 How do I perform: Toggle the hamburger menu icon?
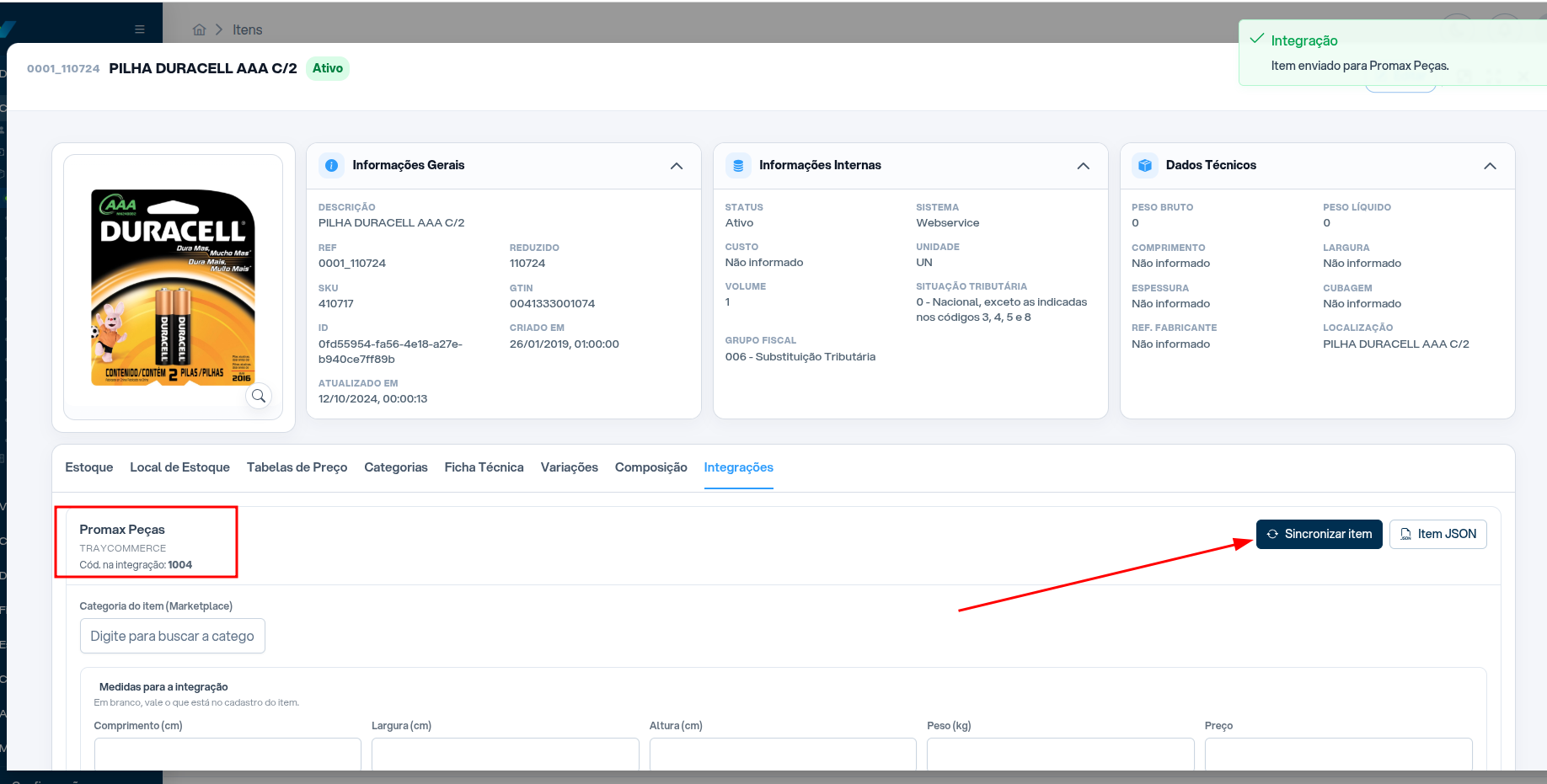pos(140,29)
